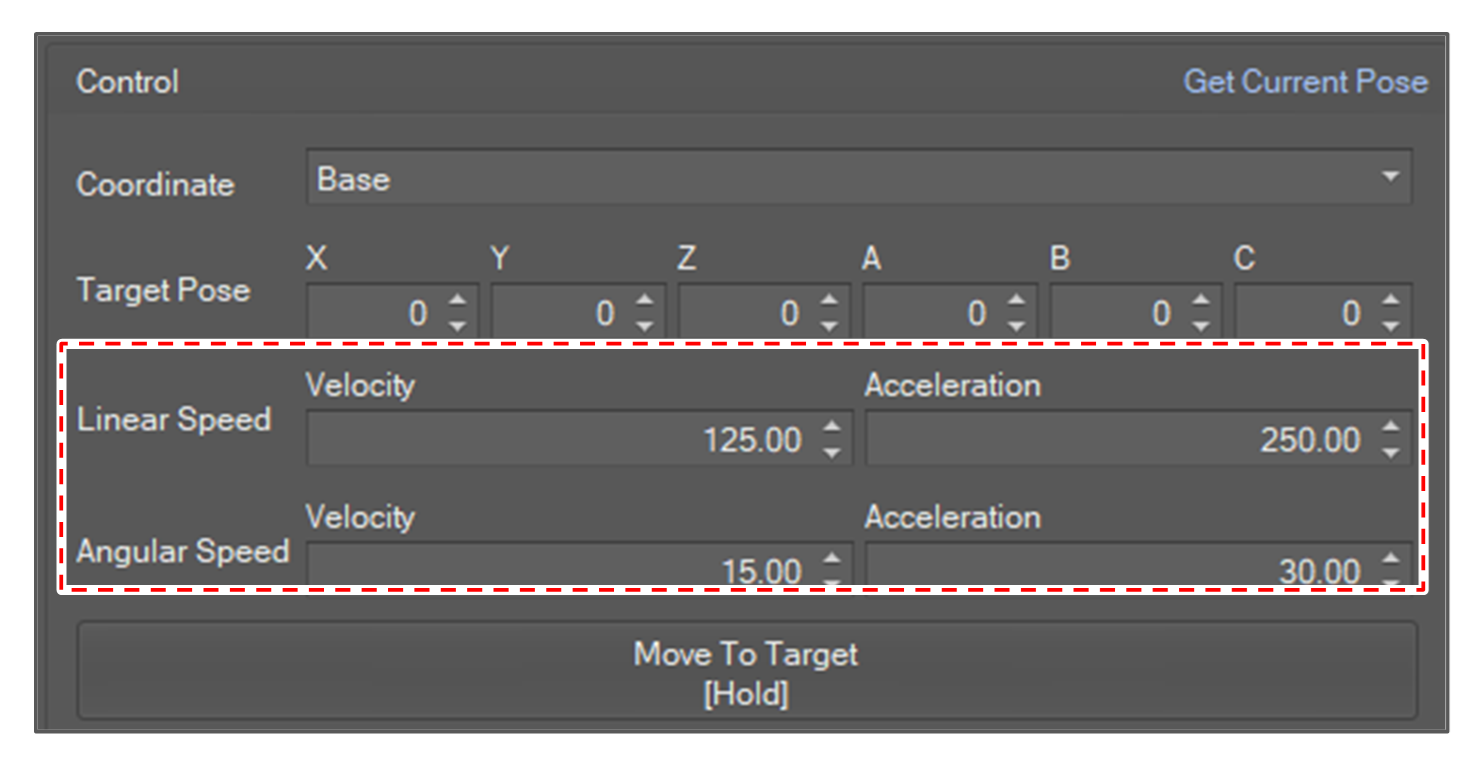Decrease the Z target pose value

point(829,325)
